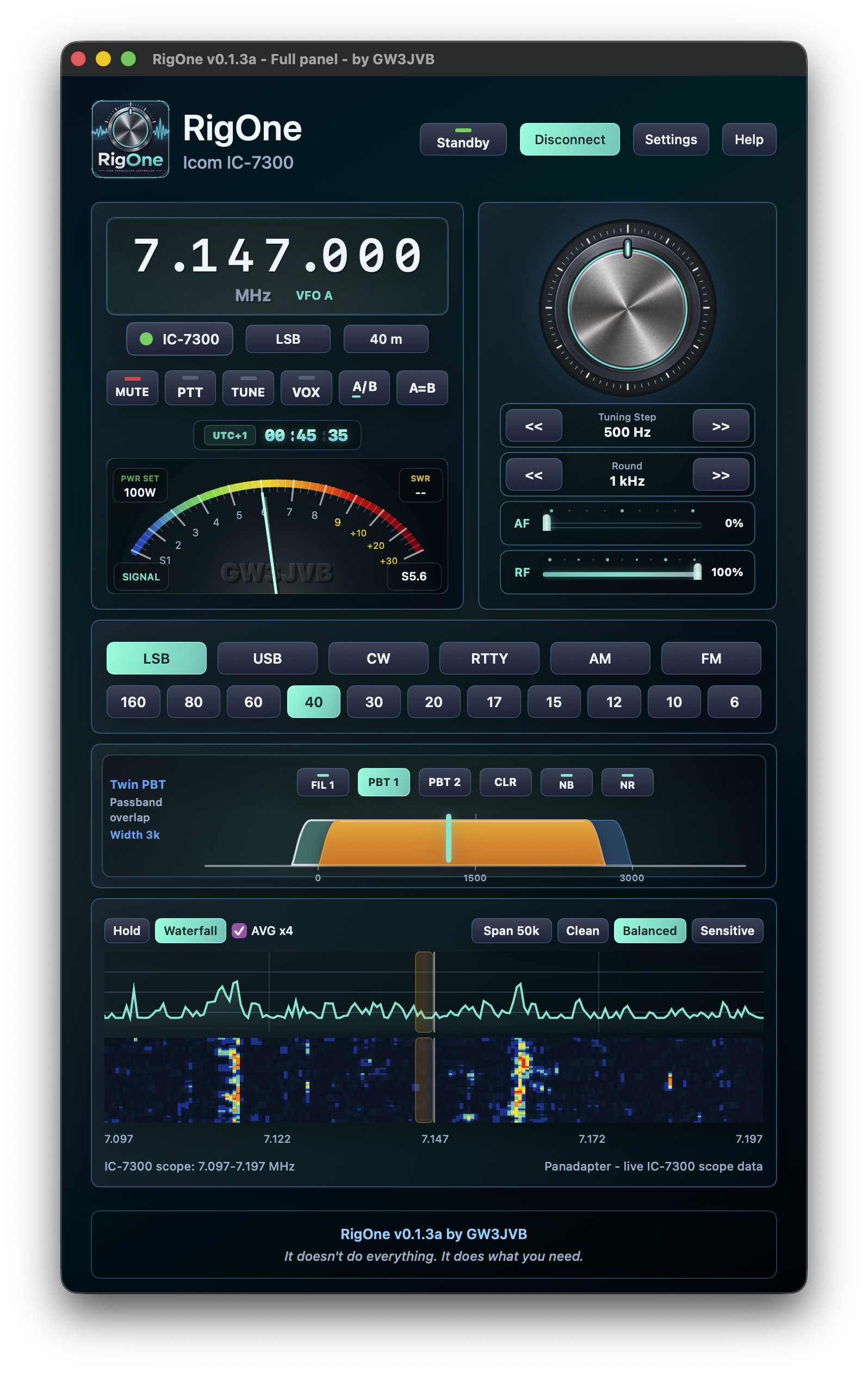868x1374 pixels.
Task: Increase Round value with the >> arrow
Action: (720, 475)
